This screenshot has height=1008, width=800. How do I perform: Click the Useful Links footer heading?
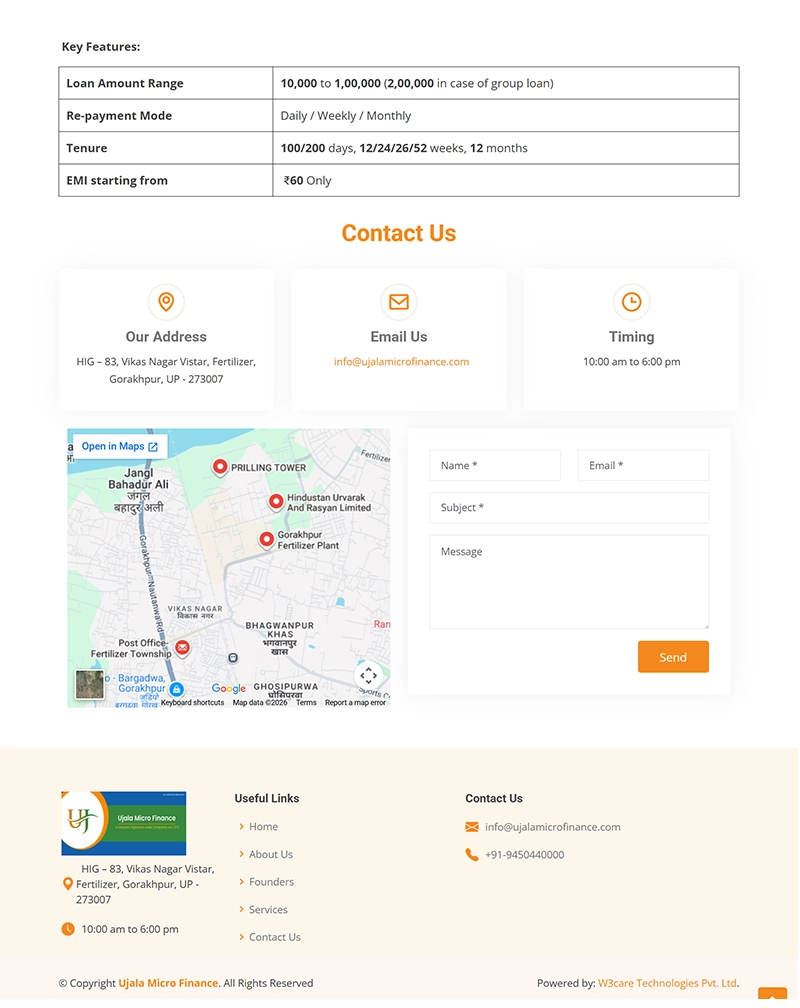coord(267,798)
